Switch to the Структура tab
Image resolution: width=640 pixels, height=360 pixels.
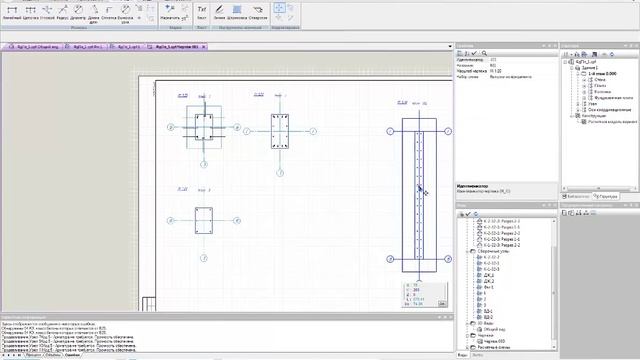(605, 196)
